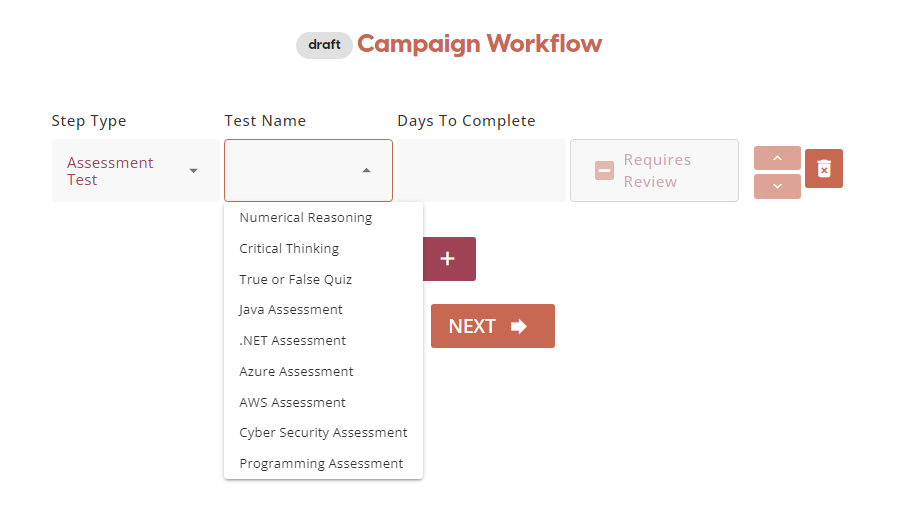
Task: Toggle the Requires Review checkbox
Action: coord(604,171)
